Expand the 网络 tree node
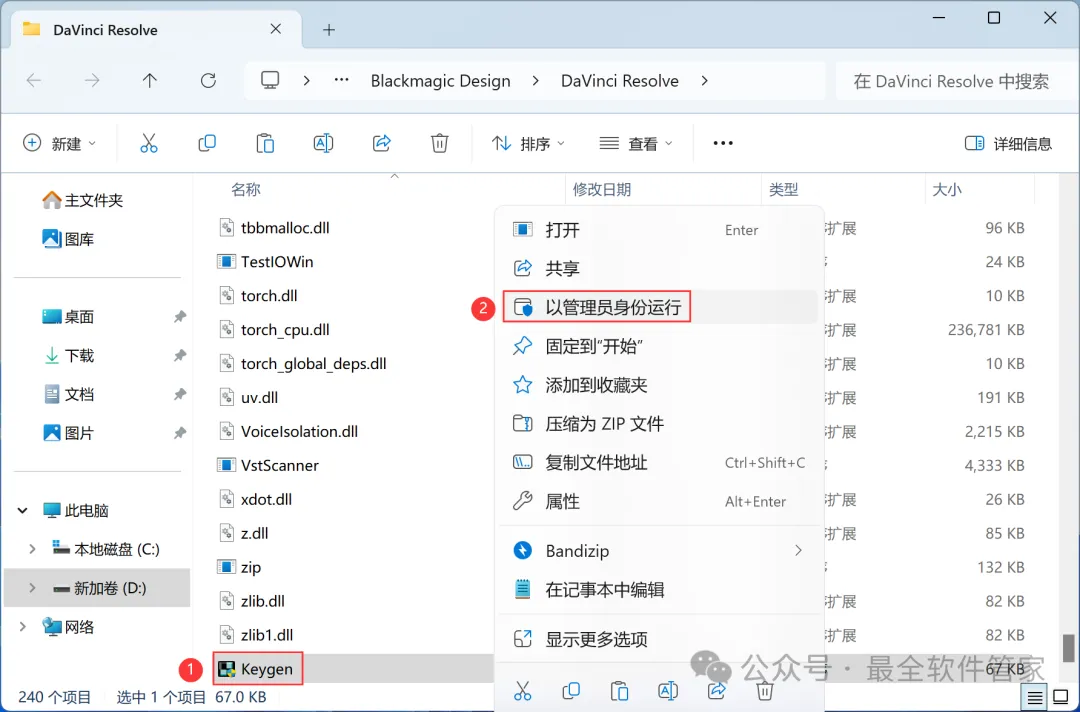The height and width of the screenshot is (712, 1080). pyautogui.click(x=23, y=627)
